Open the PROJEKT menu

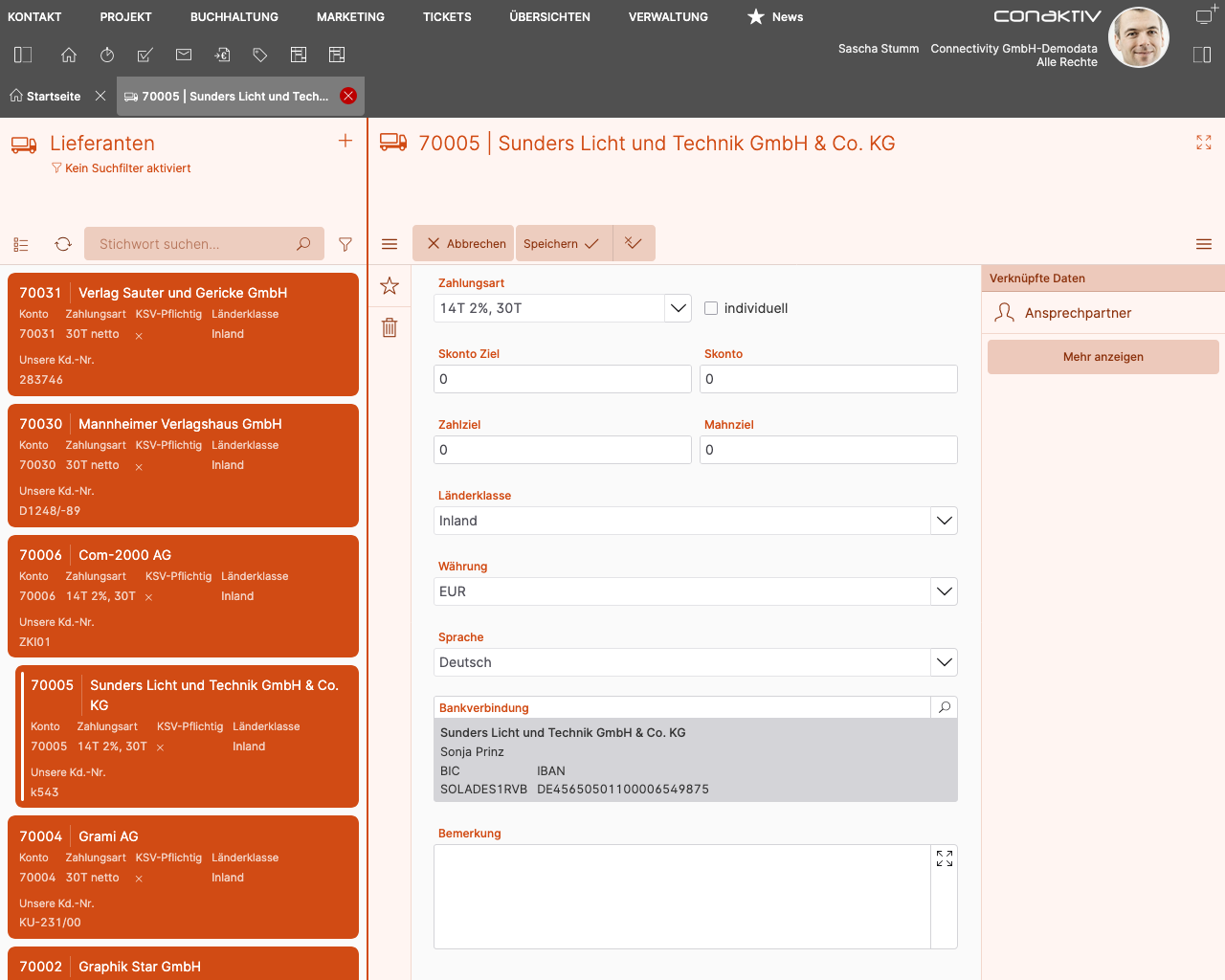click(126, 17)
